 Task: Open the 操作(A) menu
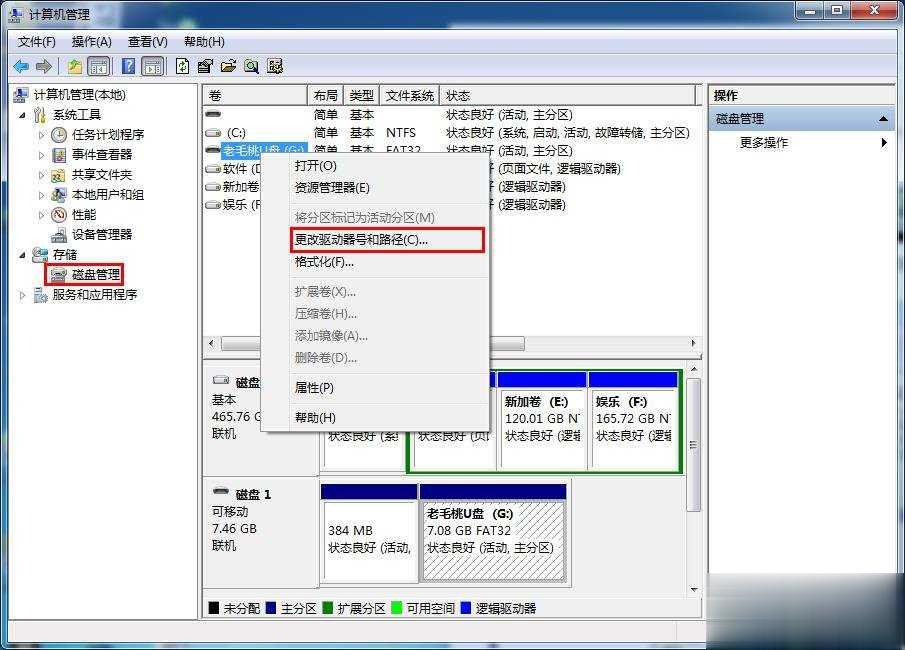(91, 42)
